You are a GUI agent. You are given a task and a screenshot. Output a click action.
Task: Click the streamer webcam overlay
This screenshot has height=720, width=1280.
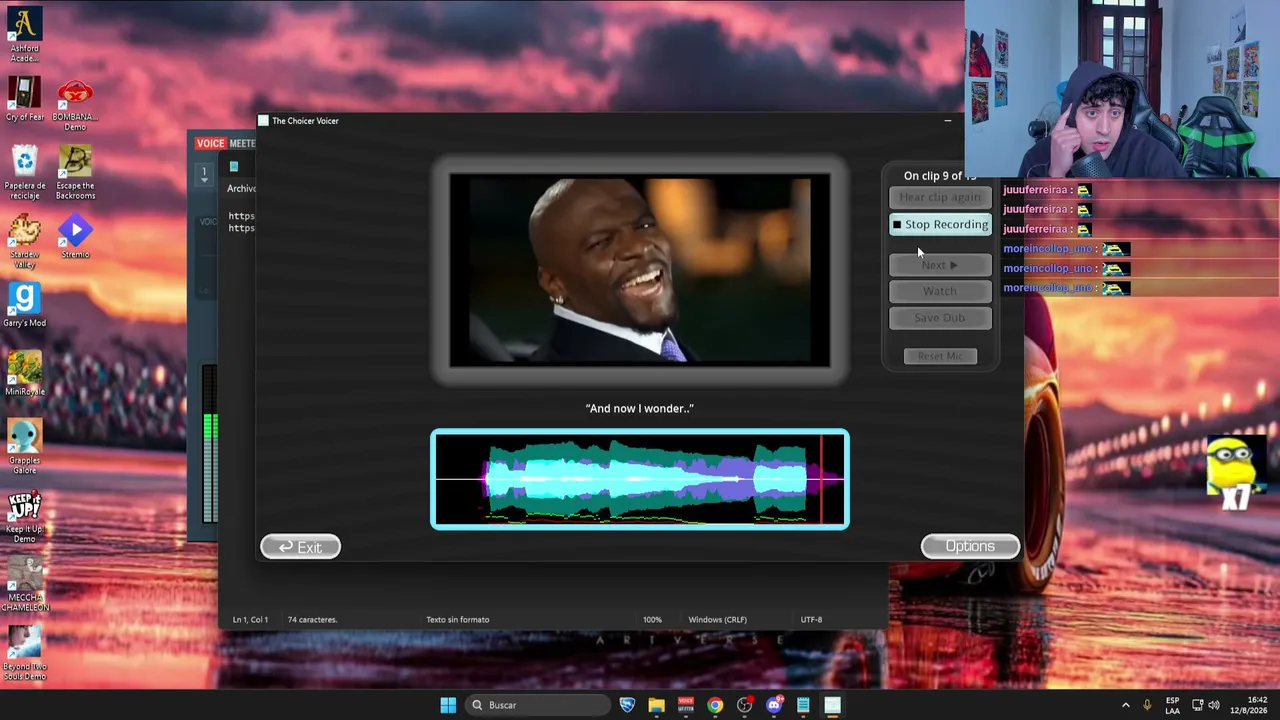(1122, 90)
